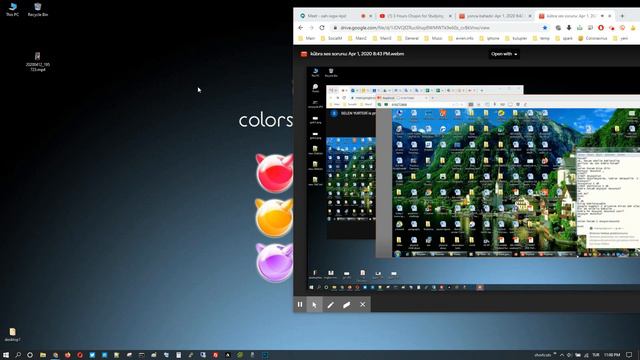This screenshot has width=640, height=360.
Task: Click the taskbar clock
Action: tap(612, 355)
